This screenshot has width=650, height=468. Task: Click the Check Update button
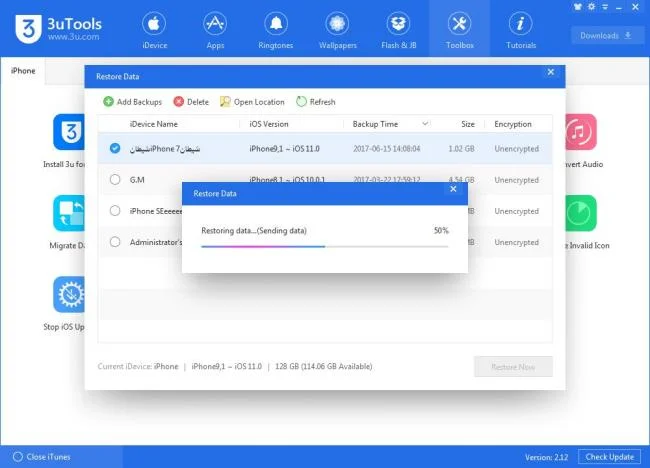pyautogui.click(x=609, y=457)
